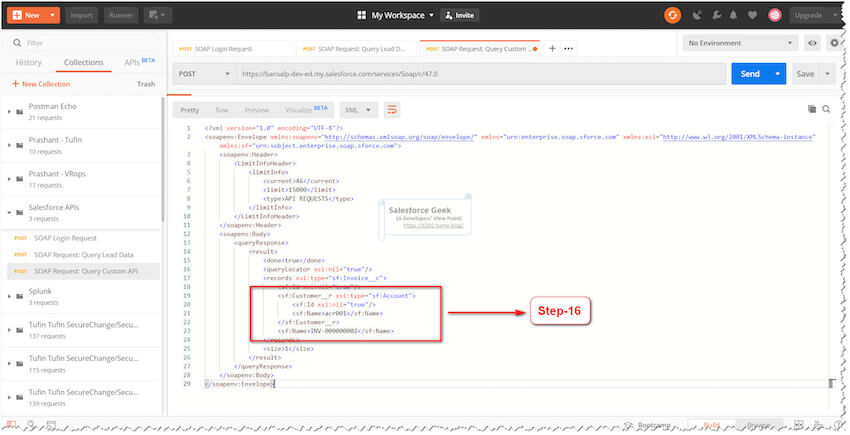Select the Visualize beta view
This screenshot has width=850, height=435.
306,110
